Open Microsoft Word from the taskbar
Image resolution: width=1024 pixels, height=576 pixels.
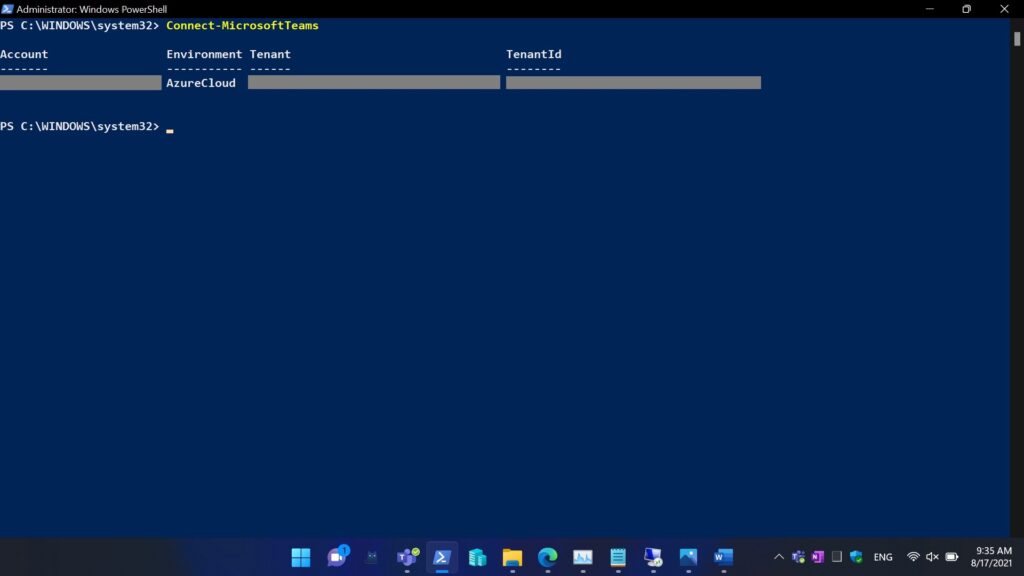tap(723, 557)
